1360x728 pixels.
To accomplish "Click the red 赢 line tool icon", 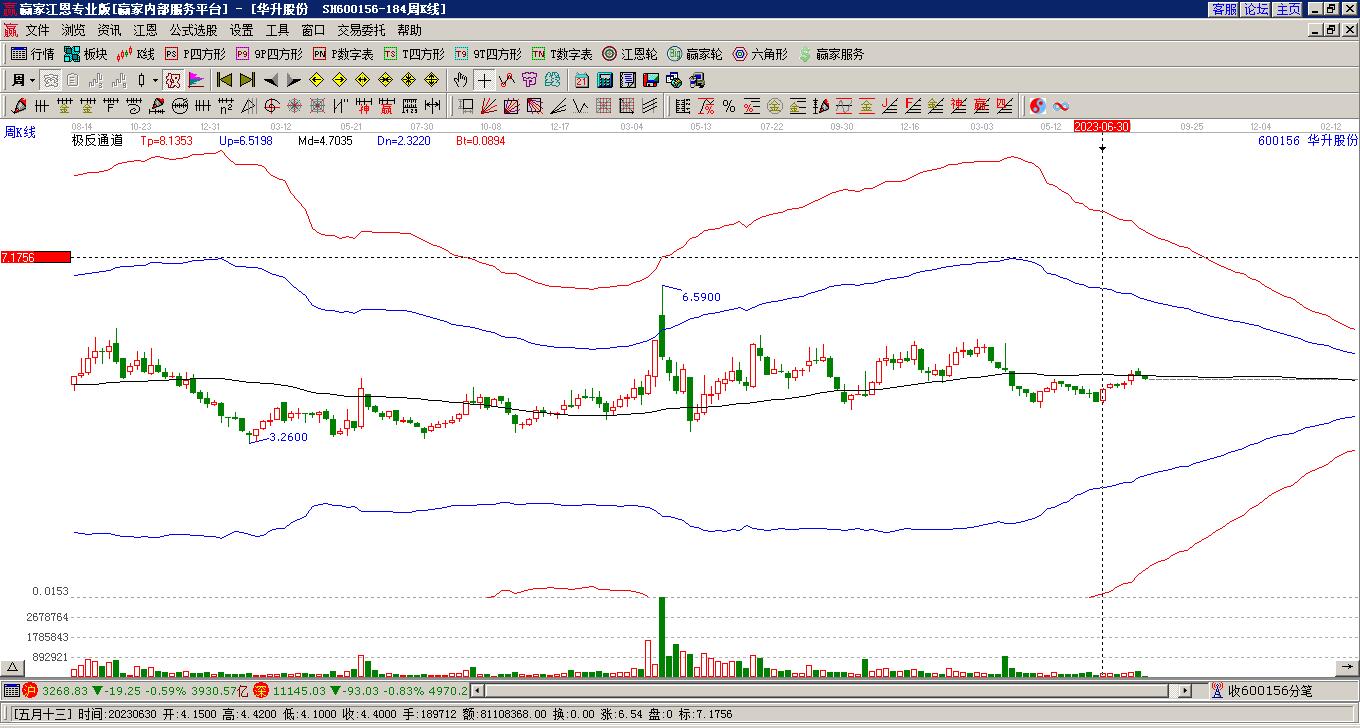I will tap(982, 106).
